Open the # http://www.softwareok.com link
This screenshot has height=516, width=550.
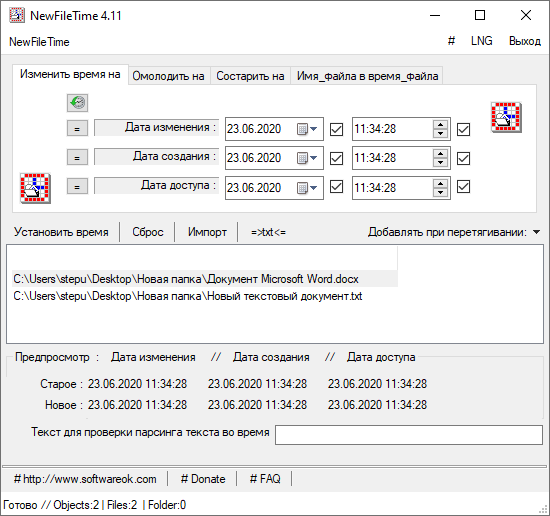point(85,479)
